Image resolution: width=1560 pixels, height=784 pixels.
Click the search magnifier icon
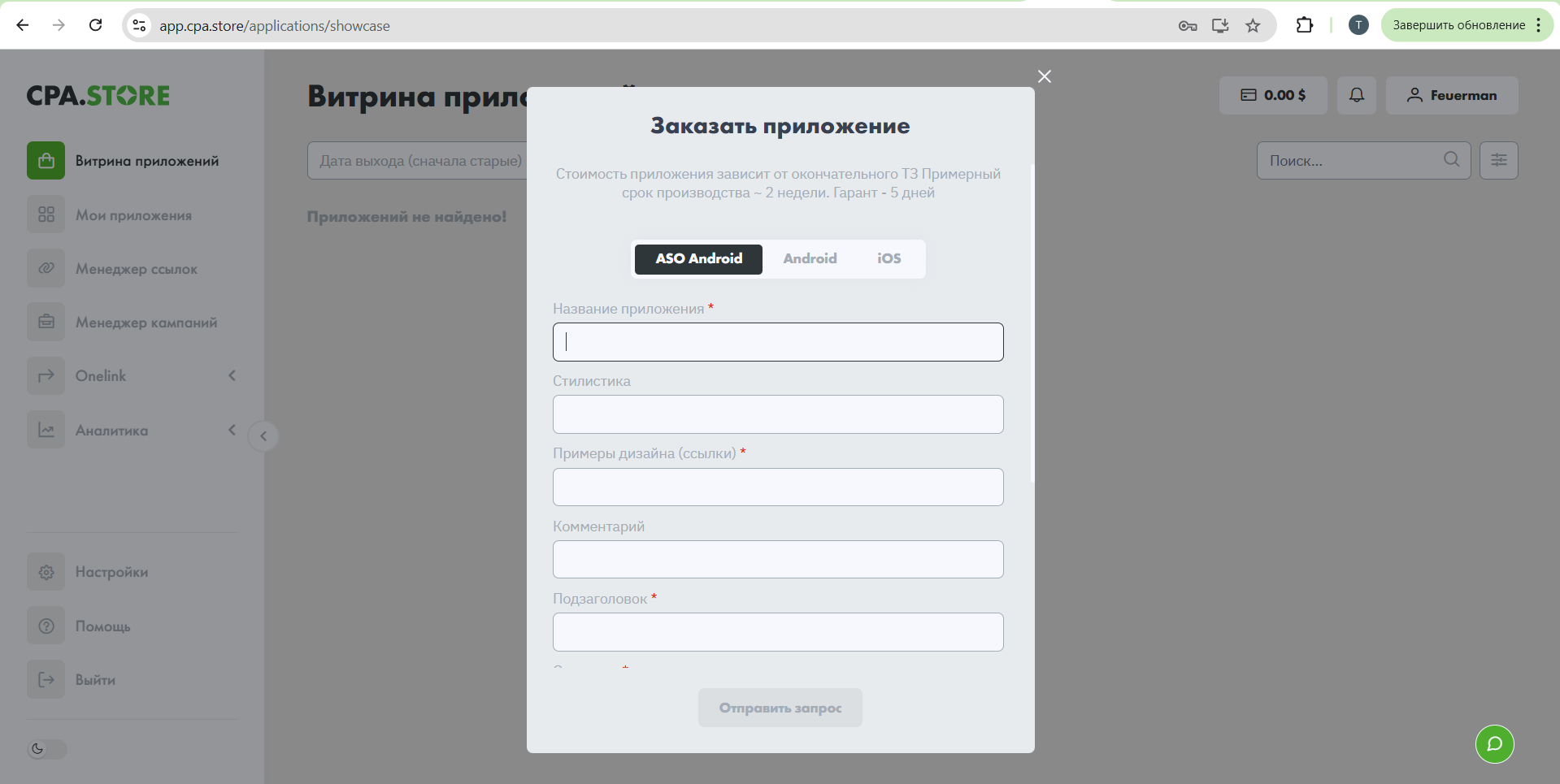coord(1452,159)
